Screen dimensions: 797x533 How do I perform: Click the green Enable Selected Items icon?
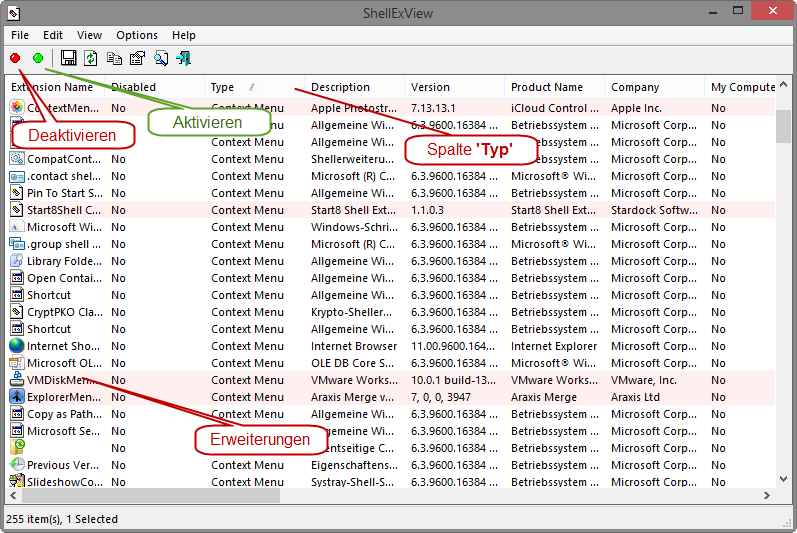point(38,59)
